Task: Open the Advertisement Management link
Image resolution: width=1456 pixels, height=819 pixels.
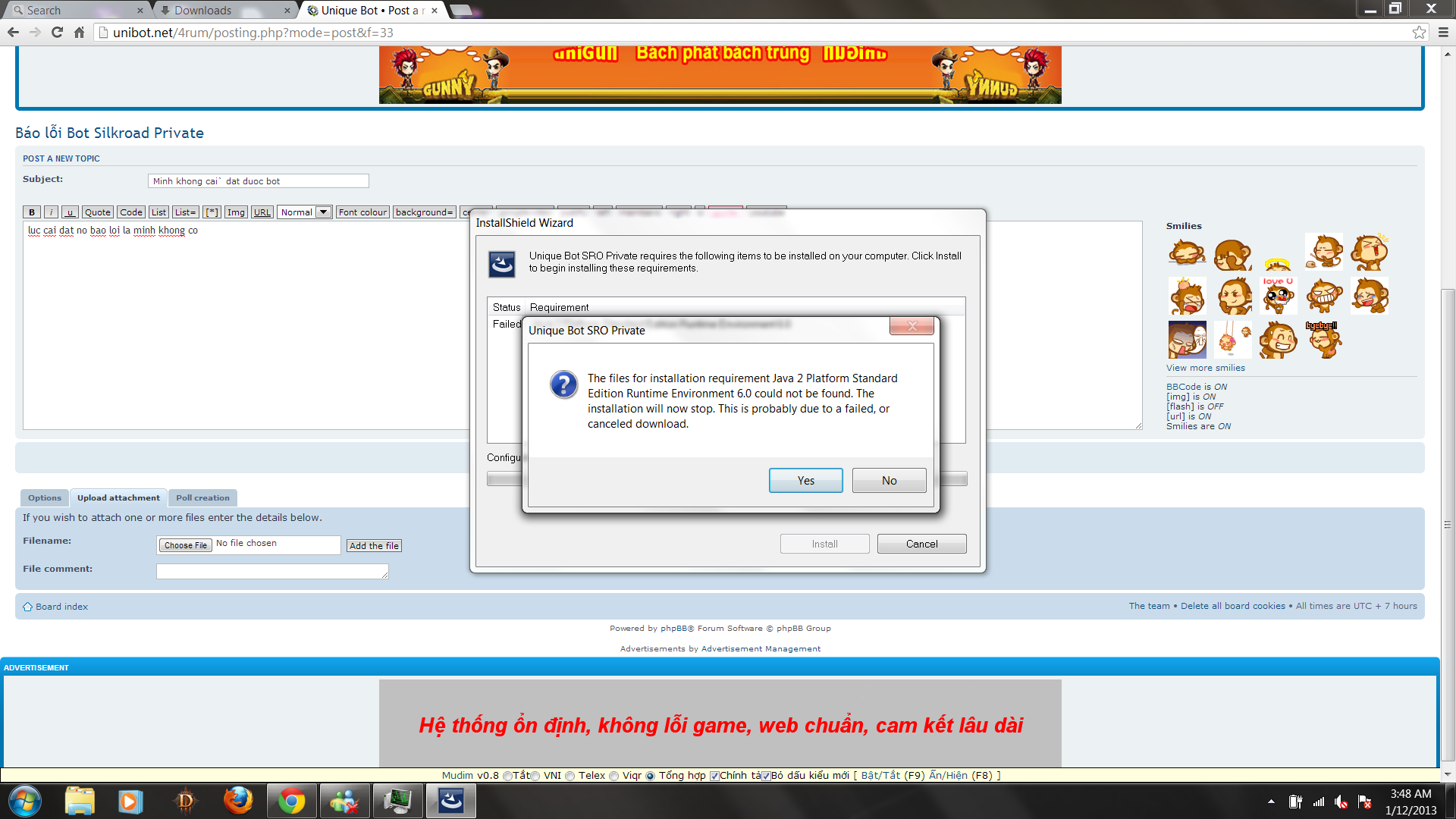Action: point(761,649)
